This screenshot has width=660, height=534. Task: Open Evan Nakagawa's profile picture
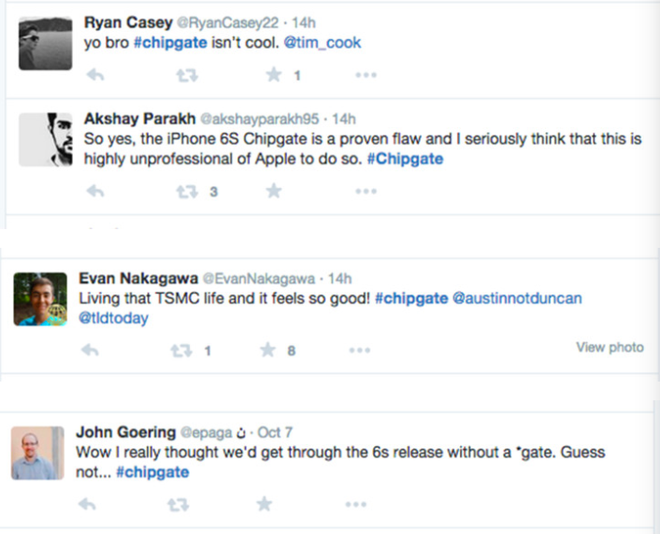click(x=40, y=298)
